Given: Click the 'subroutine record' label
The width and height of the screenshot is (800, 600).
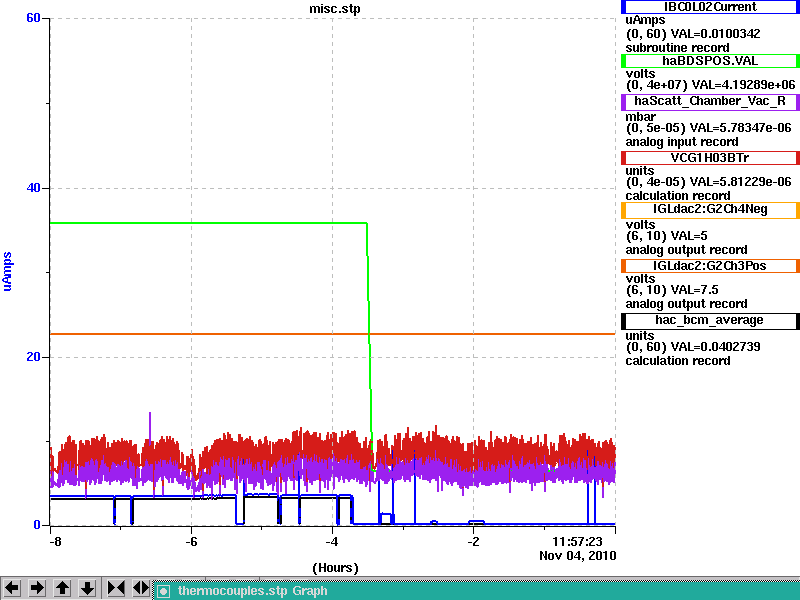Looking at the screenshot, I should [x=678, y=48].
